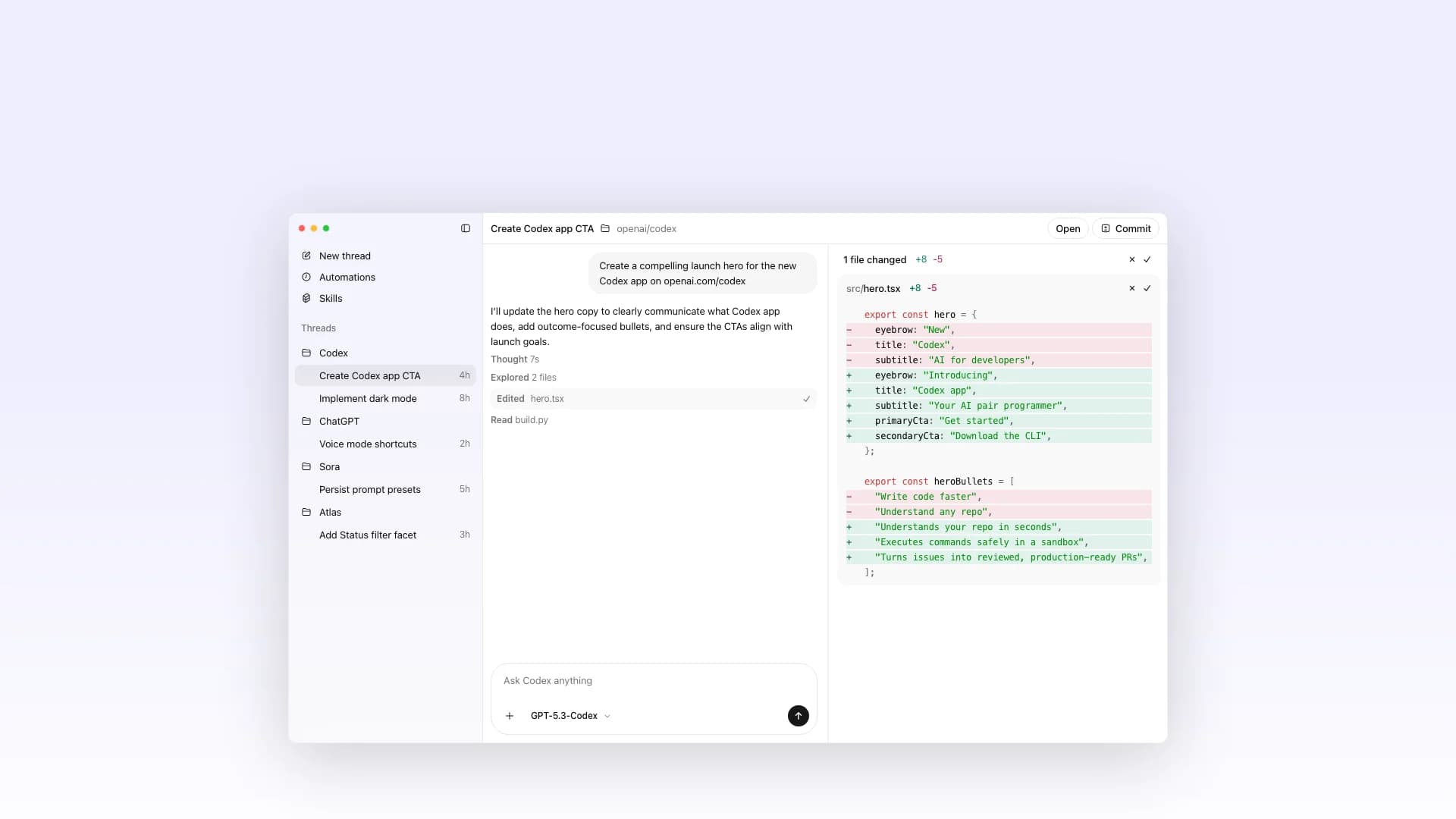Dismiss all changes with the X icon

pos(1131,259)
